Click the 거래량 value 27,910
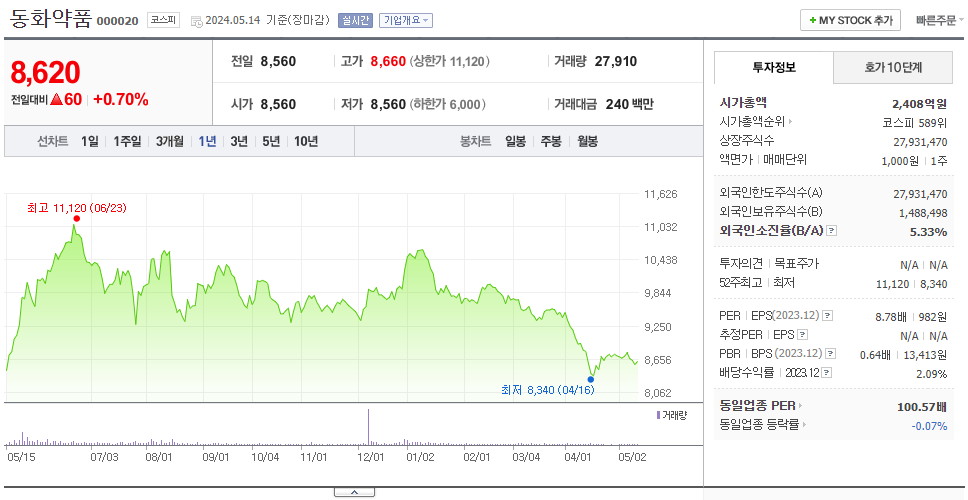The height and width of the screenshot is (500, 968). (615, 61)
